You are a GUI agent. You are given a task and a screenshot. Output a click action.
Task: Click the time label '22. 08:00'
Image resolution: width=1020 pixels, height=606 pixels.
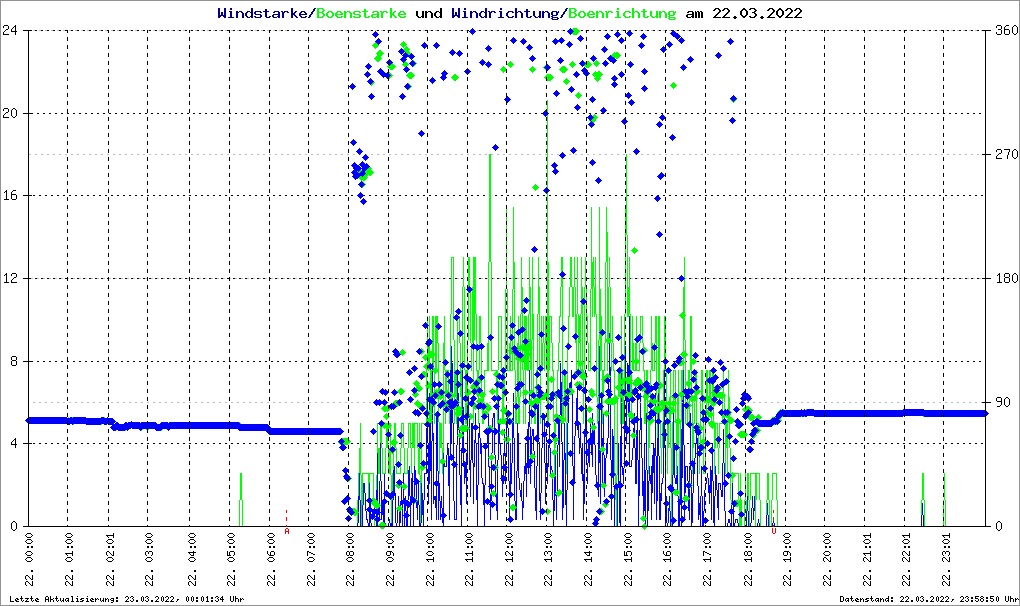tap(350, 560)
